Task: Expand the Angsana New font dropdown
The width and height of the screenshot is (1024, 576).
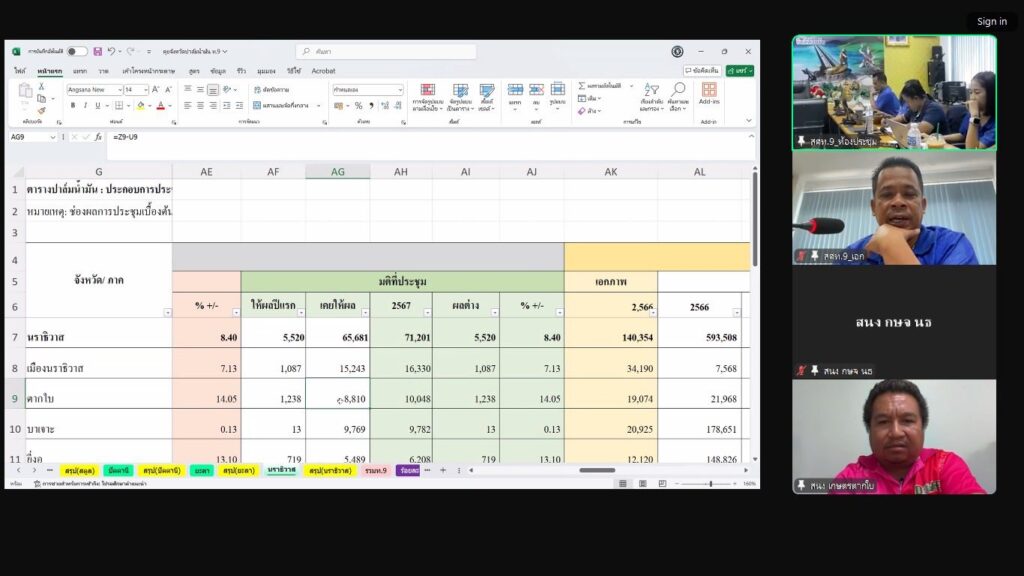Action: click(x=118, y=90)
